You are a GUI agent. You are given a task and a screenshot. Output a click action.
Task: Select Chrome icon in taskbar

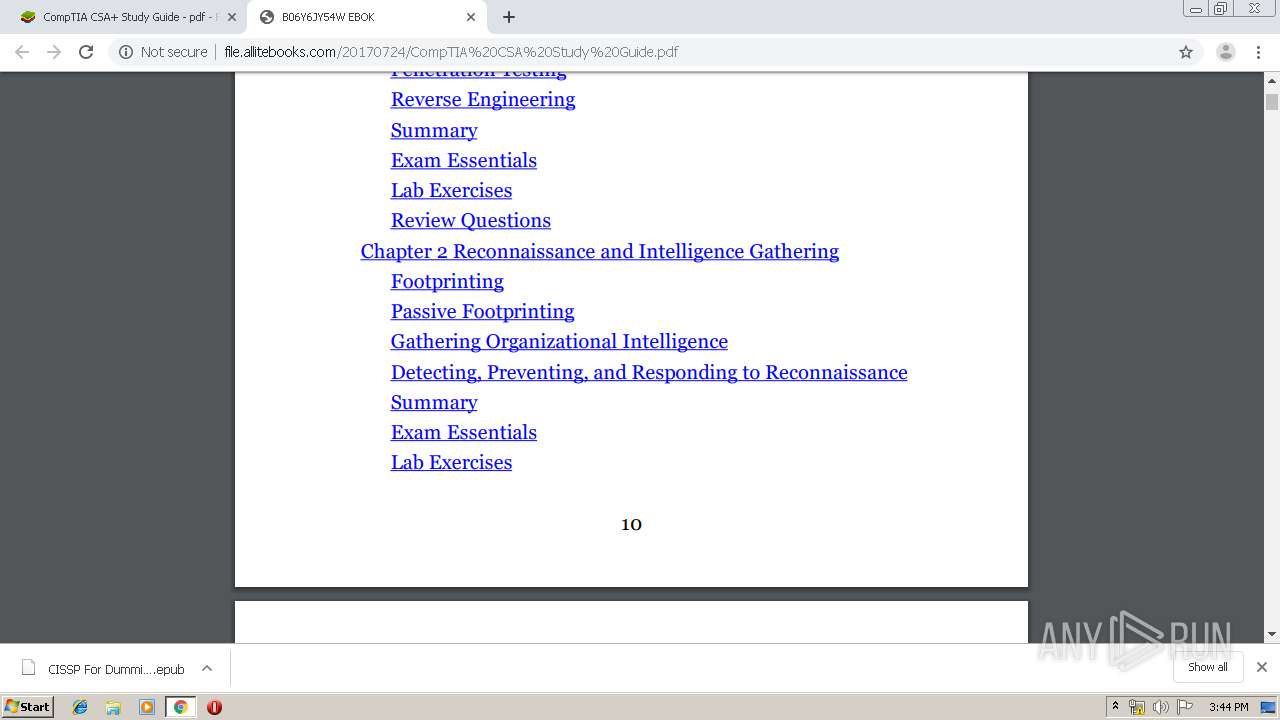click(180, 707)
